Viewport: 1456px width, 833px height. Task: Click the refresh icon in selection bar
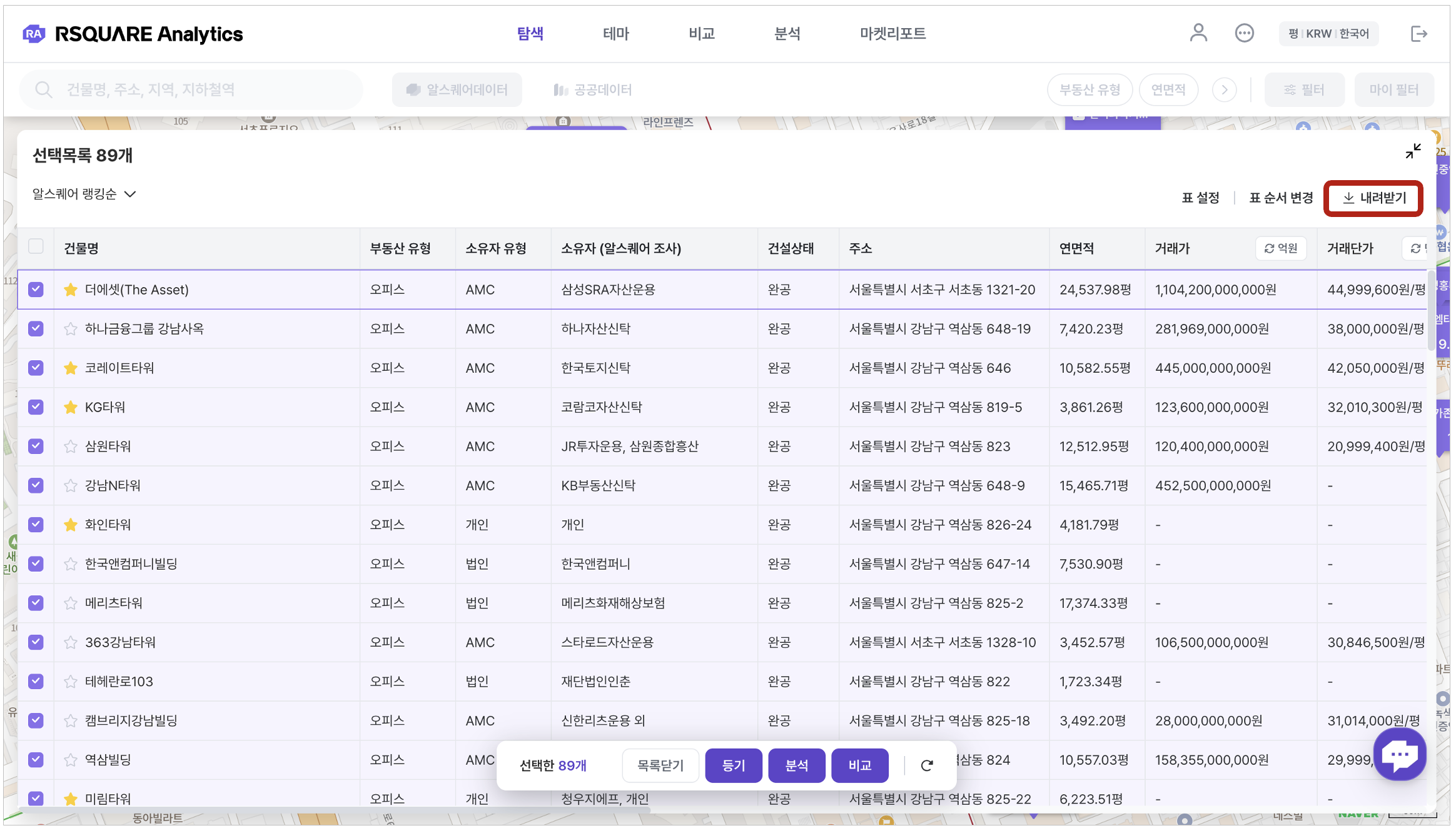pos(927,765)
